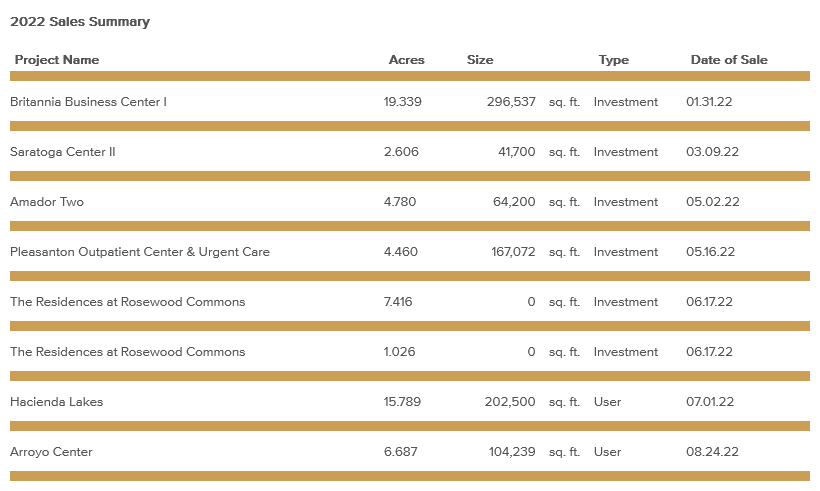Select Britannia Business Center I project name
The width and height of the screenshot is (820, 491).
[x=88, y=102]
